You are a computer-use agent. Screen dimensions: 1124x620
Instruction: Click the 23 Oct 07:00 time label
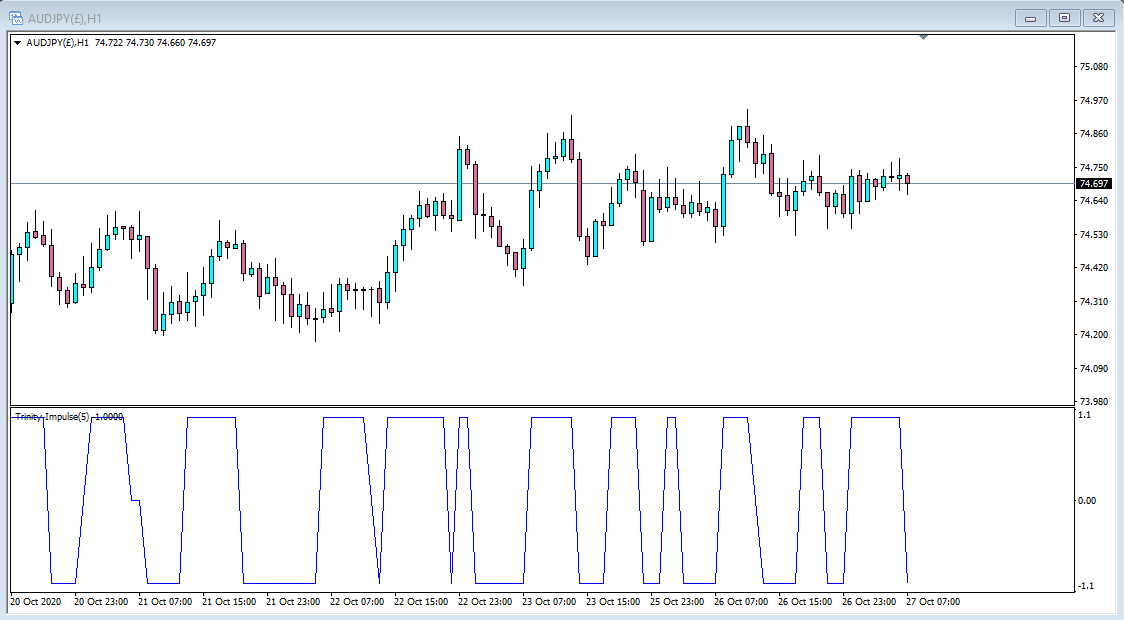549,602
